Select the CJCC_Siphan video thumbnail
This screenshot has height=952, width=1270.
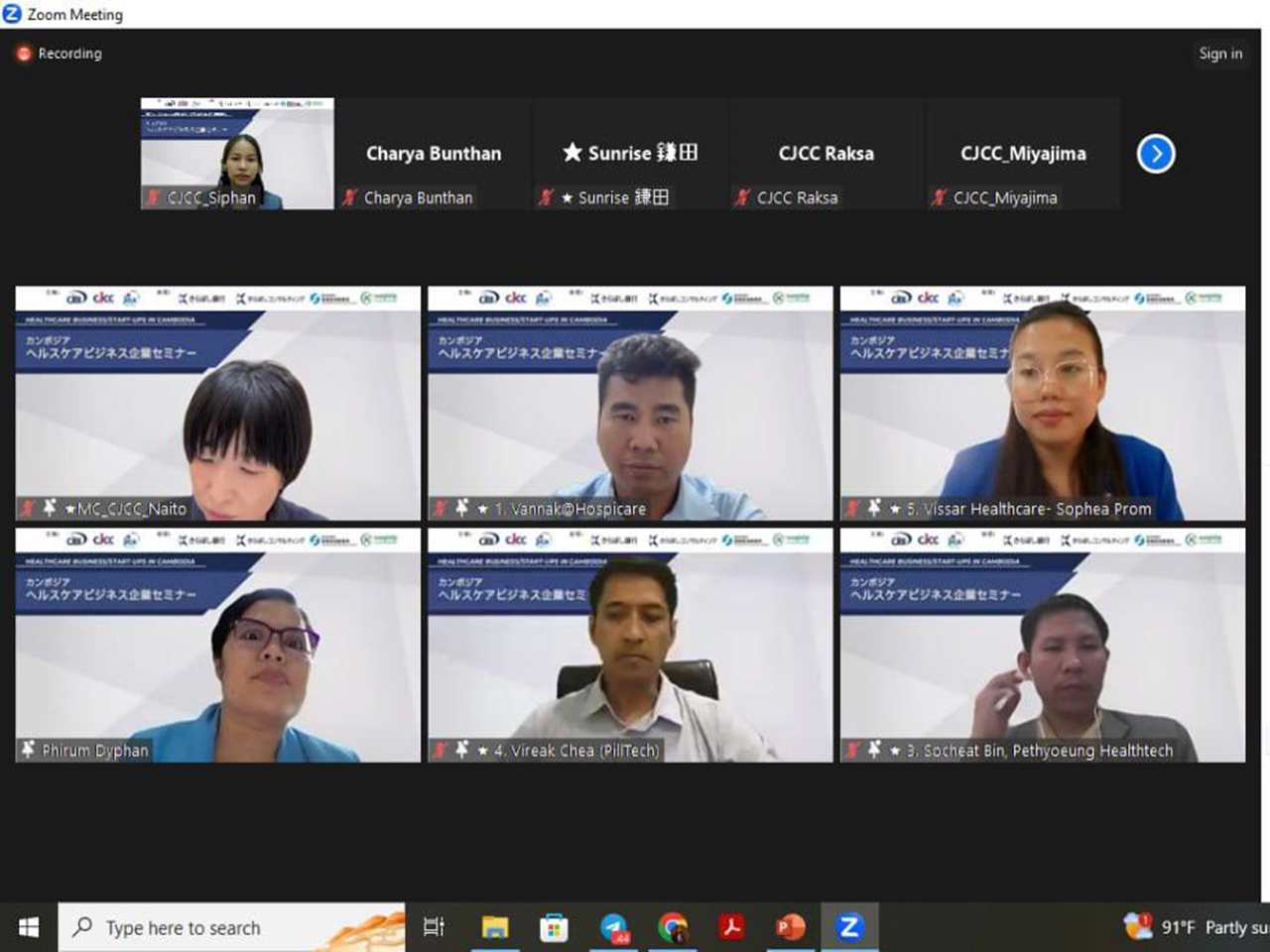[237, 153]
